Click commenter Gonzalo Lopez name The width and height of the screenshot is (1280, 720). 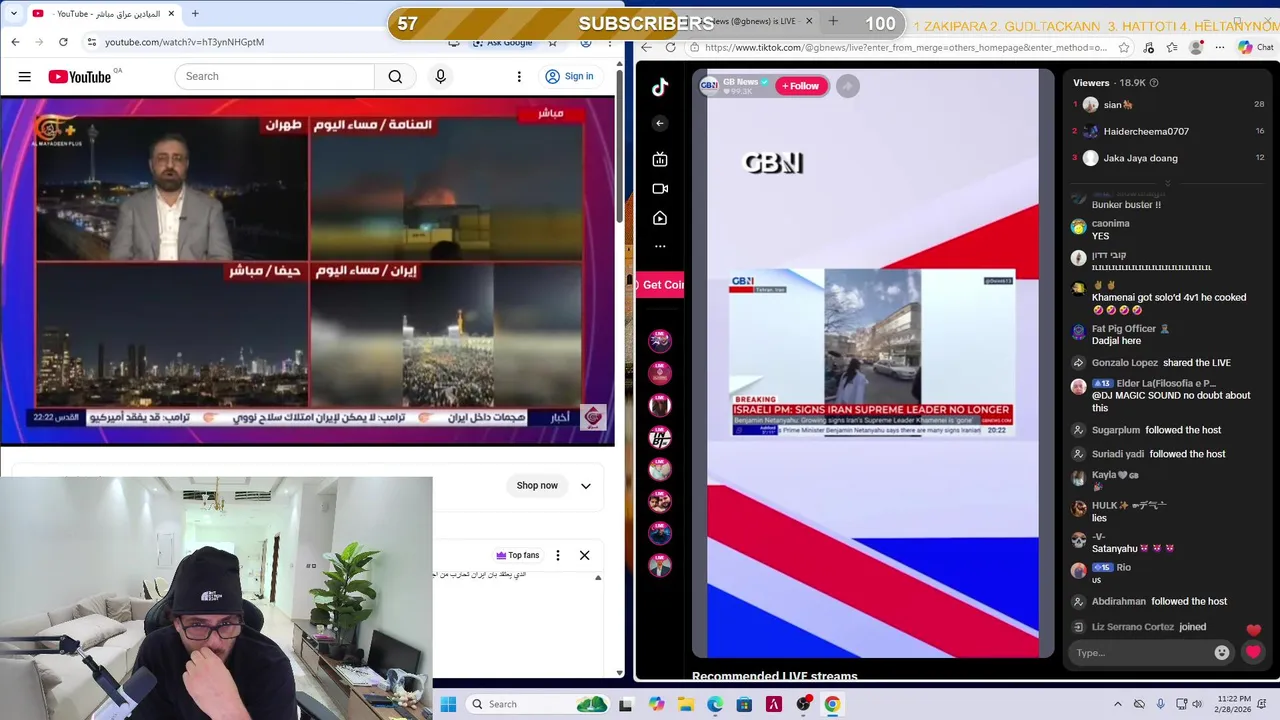pos(1125,363)
